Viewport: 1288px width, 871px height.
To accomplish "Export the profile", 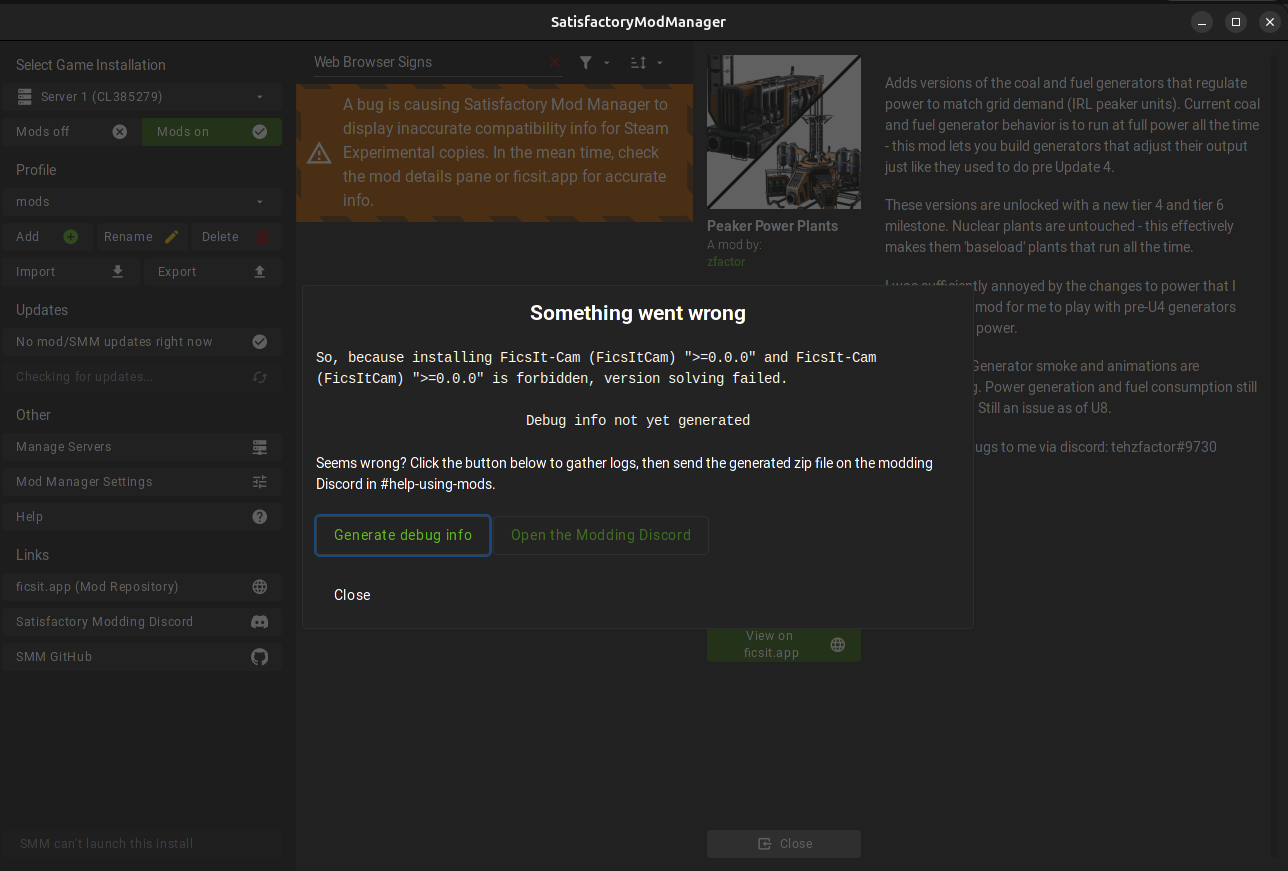I will (x=213, y=272).
